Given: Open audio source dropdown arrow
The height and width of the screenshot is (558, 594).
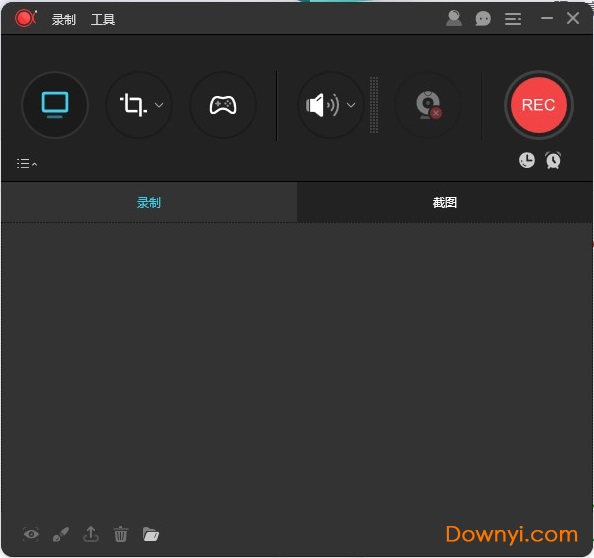Looking at the screenshot, I should (x=351, y=105).
